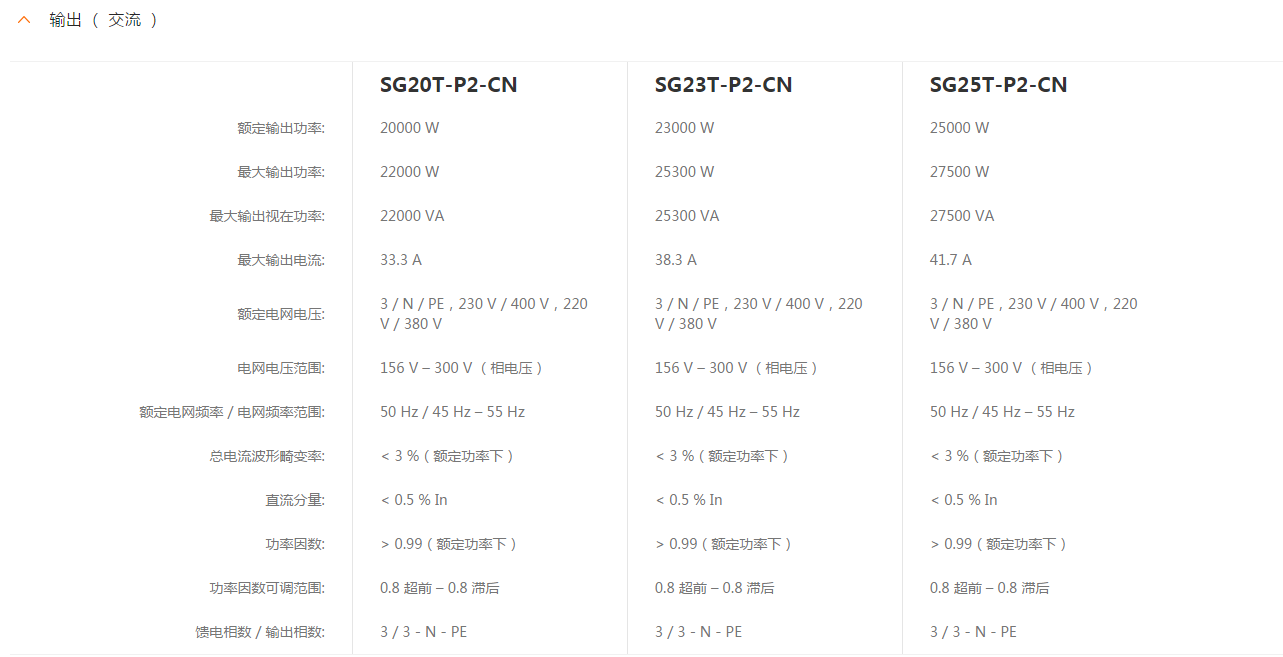Image resolution: width=1283 pixels, height=657 pixels.
Task: Click the 功率因数可调范围 row label
Action: tap(267, 588)
